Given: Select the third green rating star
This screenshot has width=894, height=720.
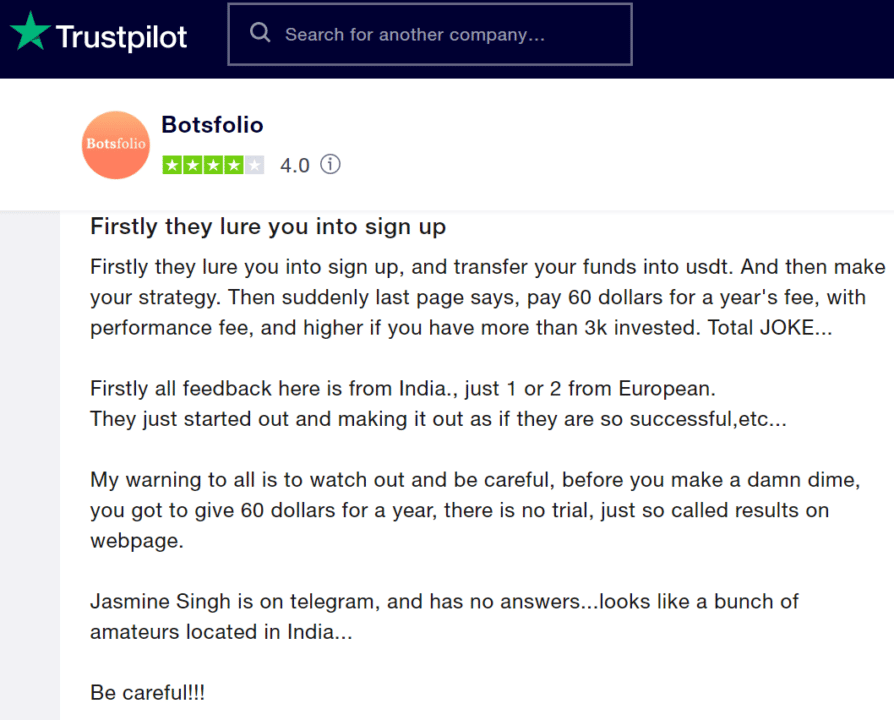Looking at the screenshot, I should coord(213,165).
